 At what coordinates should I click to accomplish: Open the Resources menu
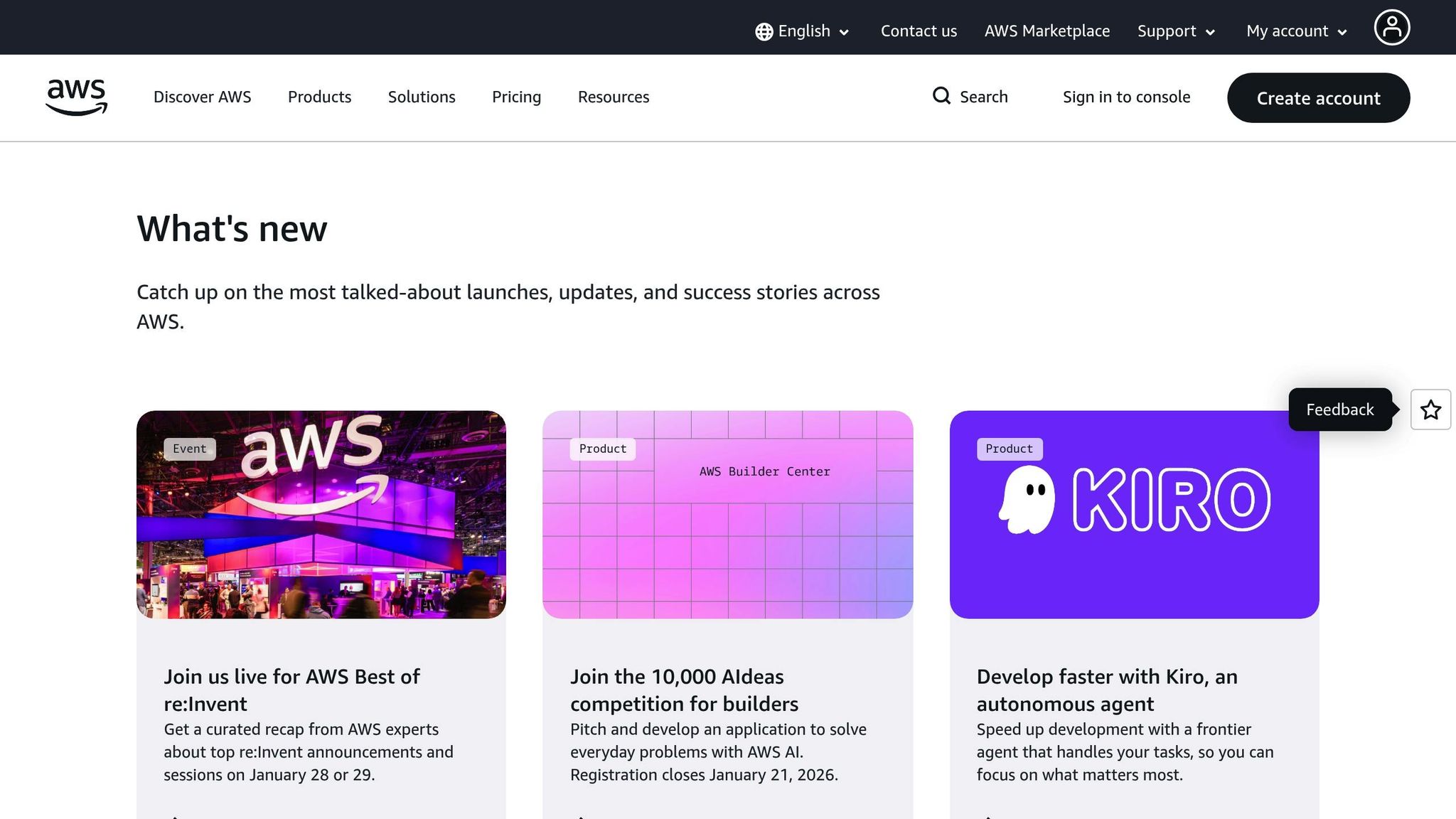point(613,97)
